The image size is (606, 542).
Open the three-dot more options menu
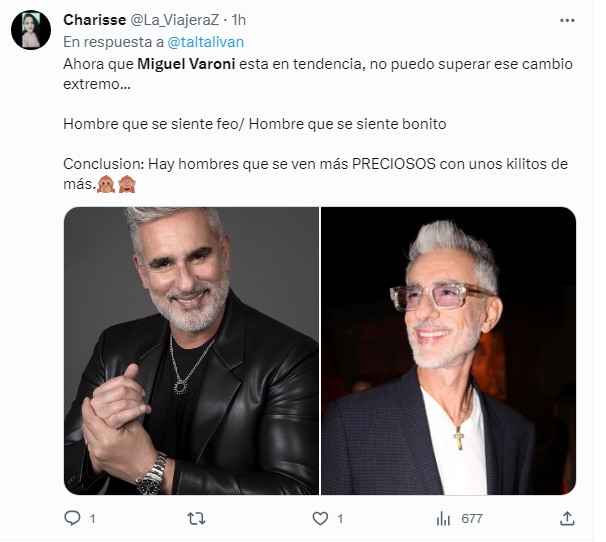pos(567,20)
